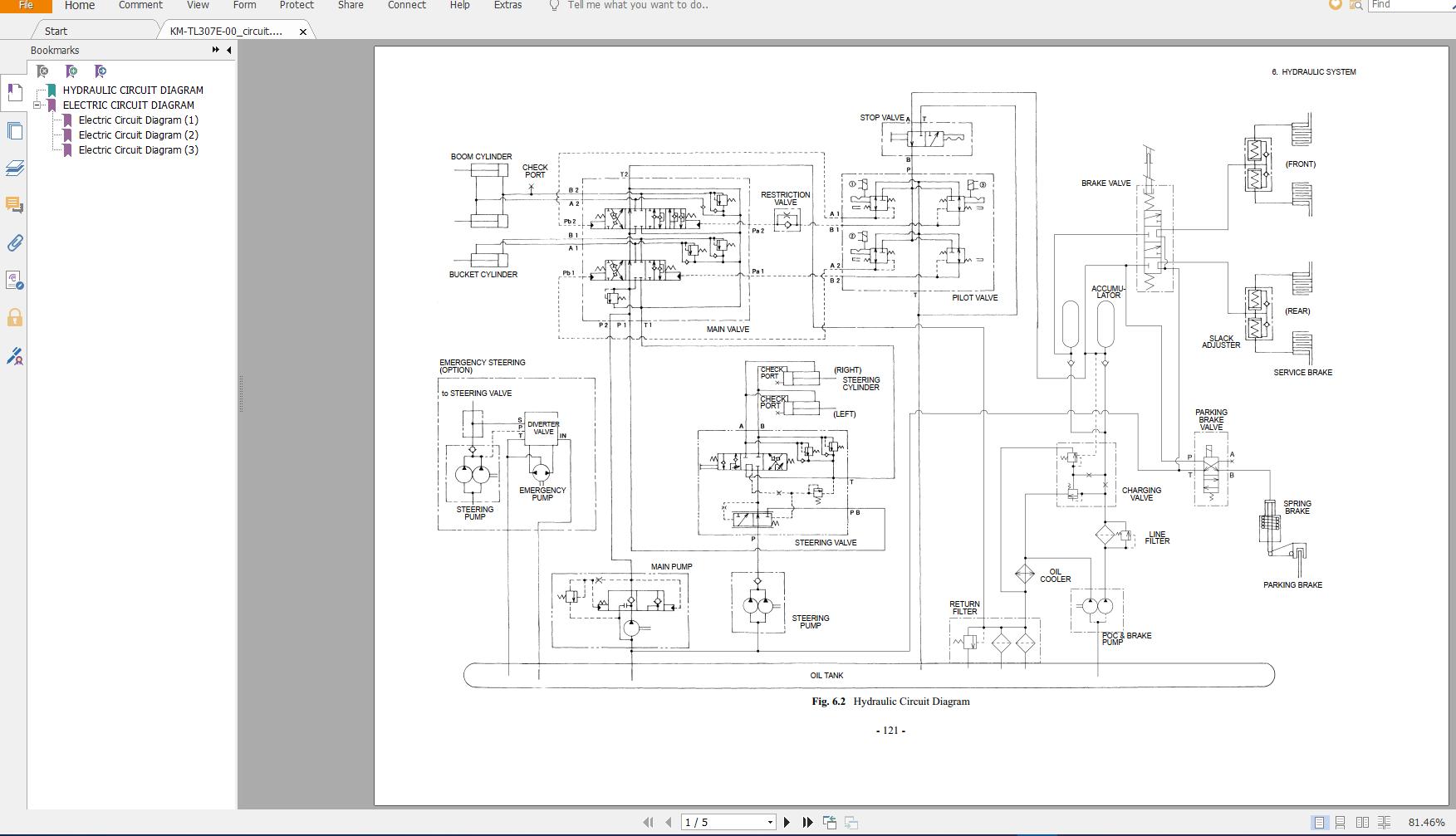Go to the next page

[x=787, y=822]
